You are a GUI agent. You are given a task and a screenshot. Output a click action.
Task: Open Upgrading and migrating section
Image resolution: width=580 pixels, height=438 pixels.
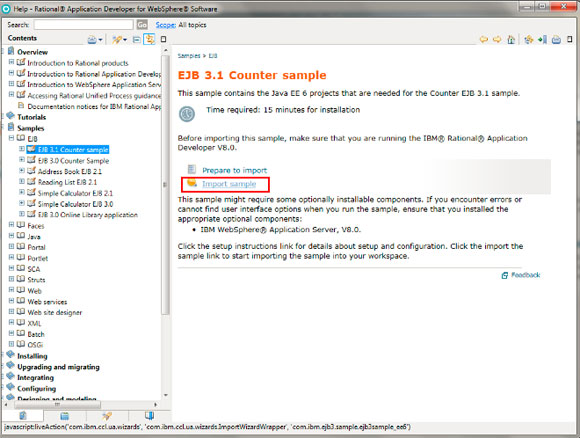tap(58, 367)
